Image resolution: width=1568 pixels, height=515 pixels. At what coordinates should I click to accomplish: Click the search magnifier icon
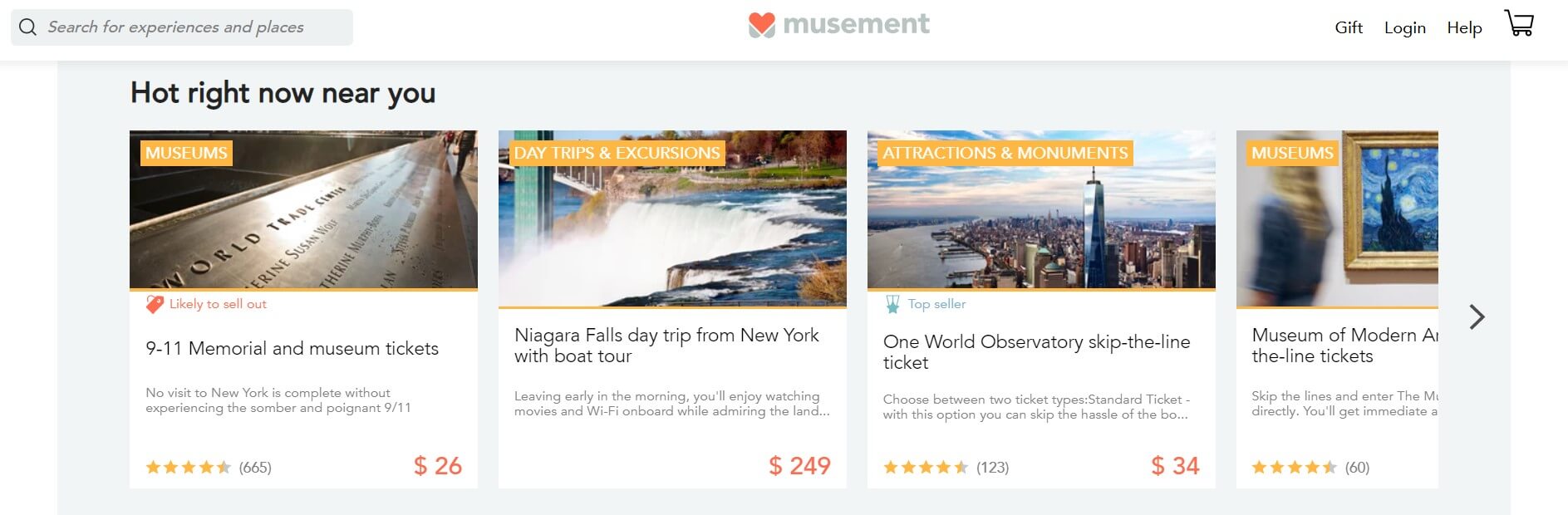click(27, 27)
